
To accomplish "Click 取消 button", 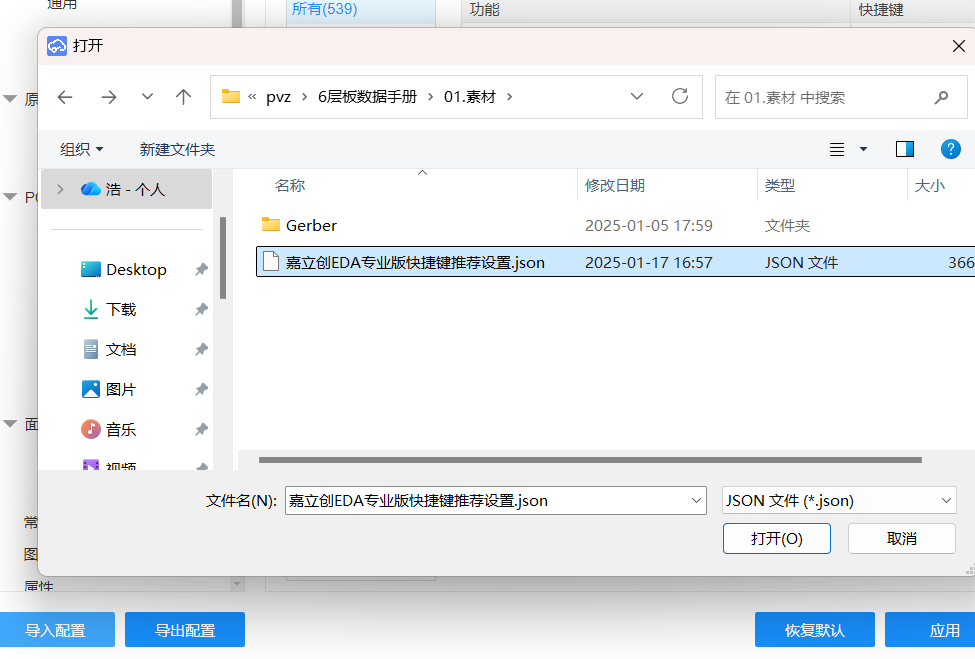I will click(902, 538).
